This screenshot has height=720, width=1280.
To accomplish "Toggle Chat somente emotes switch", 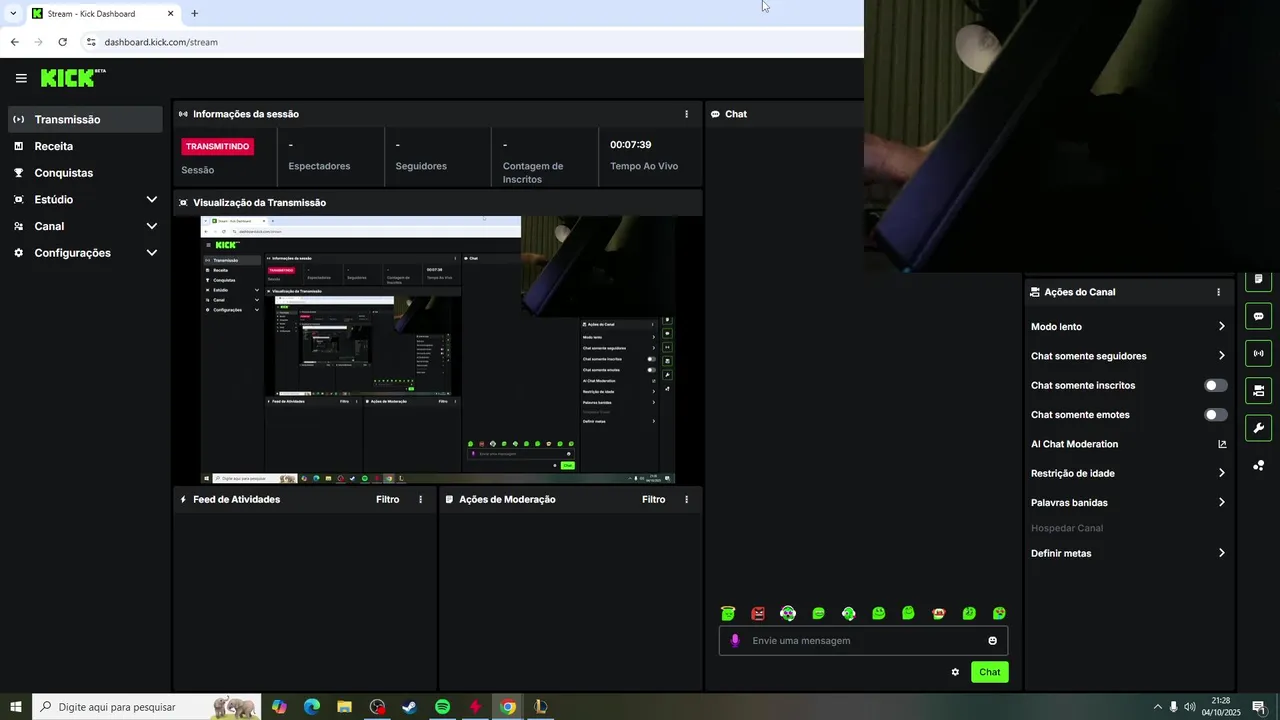I will point(1215,415).
